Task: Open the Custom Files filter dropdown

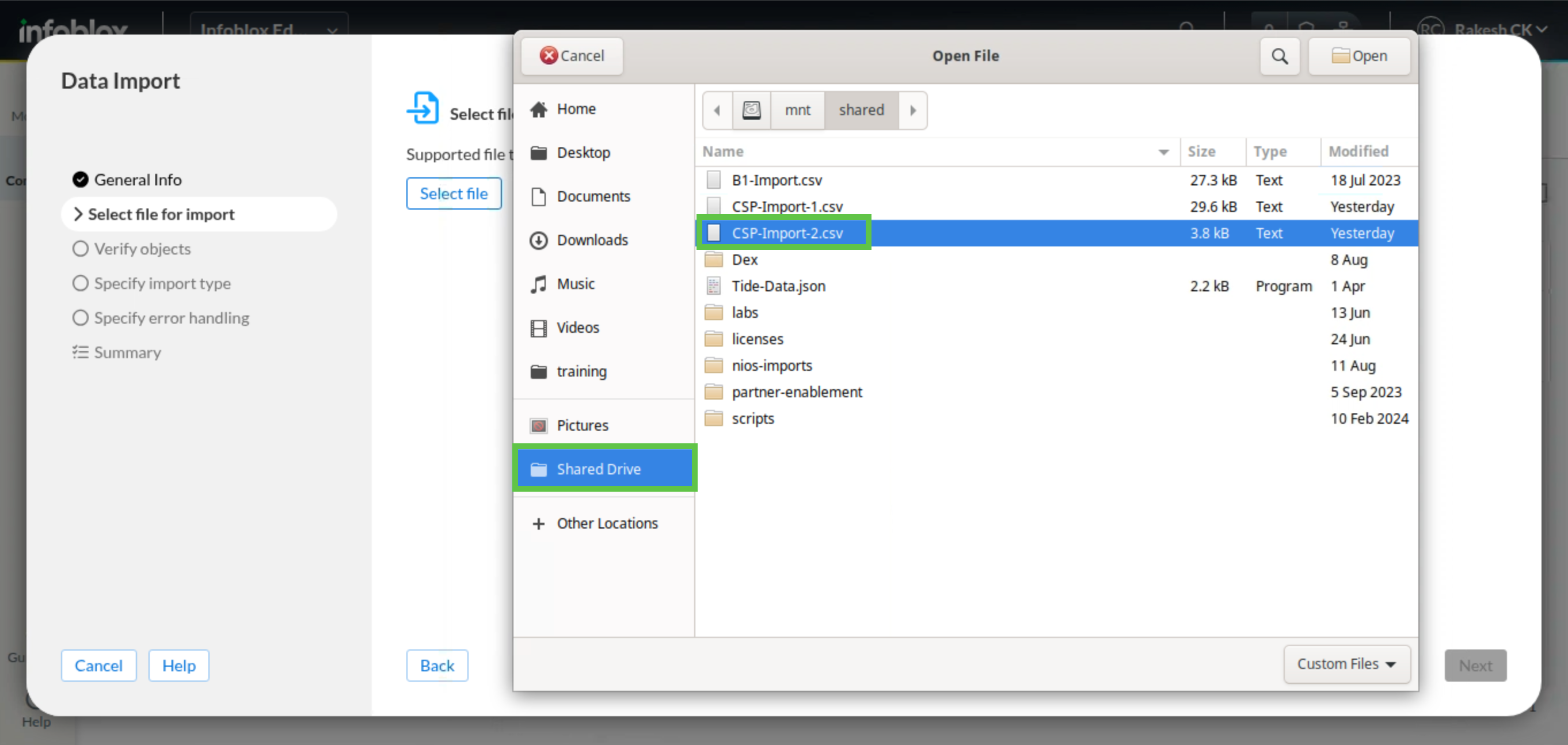Action: tap(1346, 663)
